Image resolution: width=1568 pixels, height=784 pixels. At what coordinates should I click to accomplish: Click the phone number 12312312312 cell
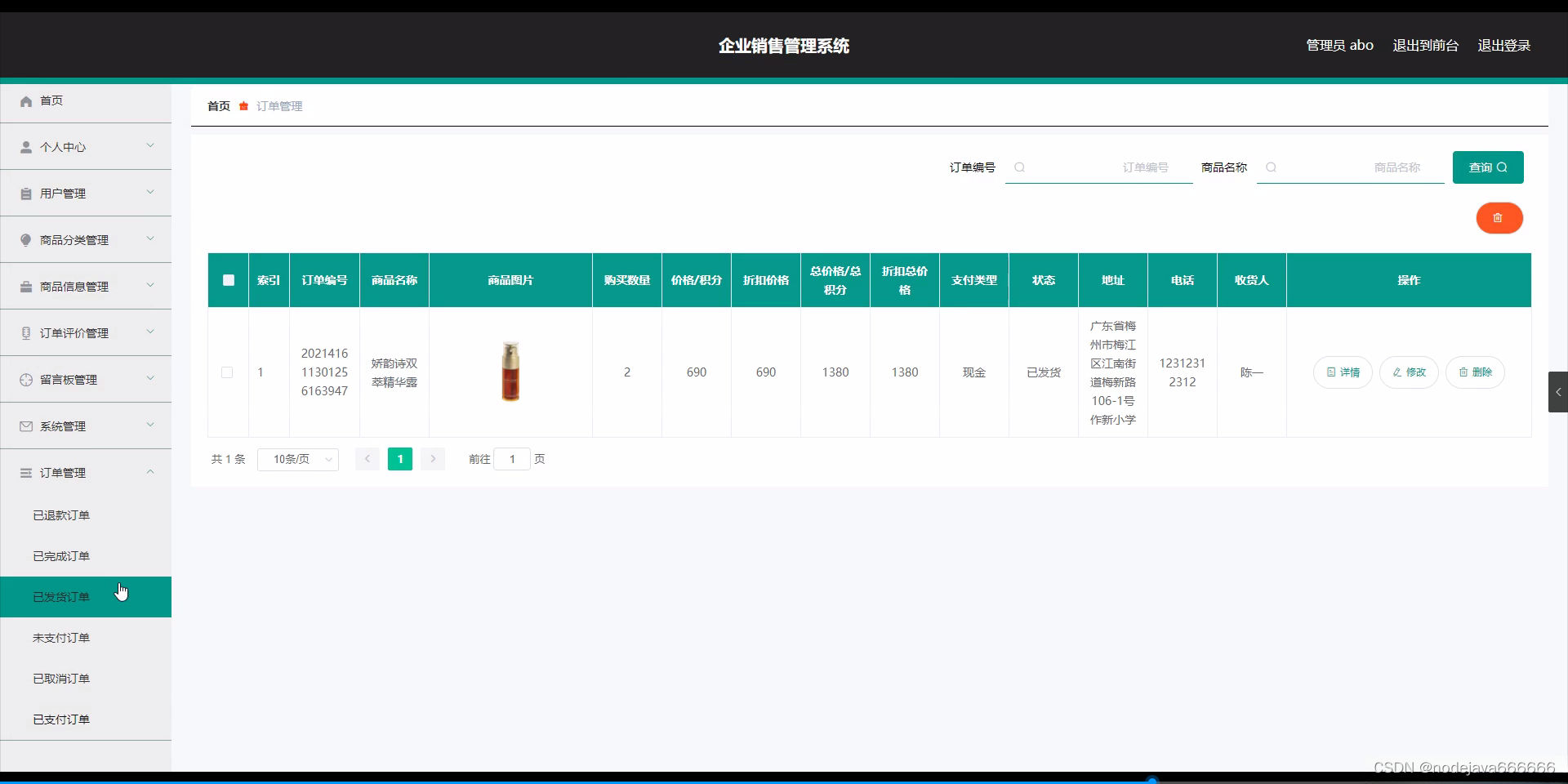coord(1183,372)
